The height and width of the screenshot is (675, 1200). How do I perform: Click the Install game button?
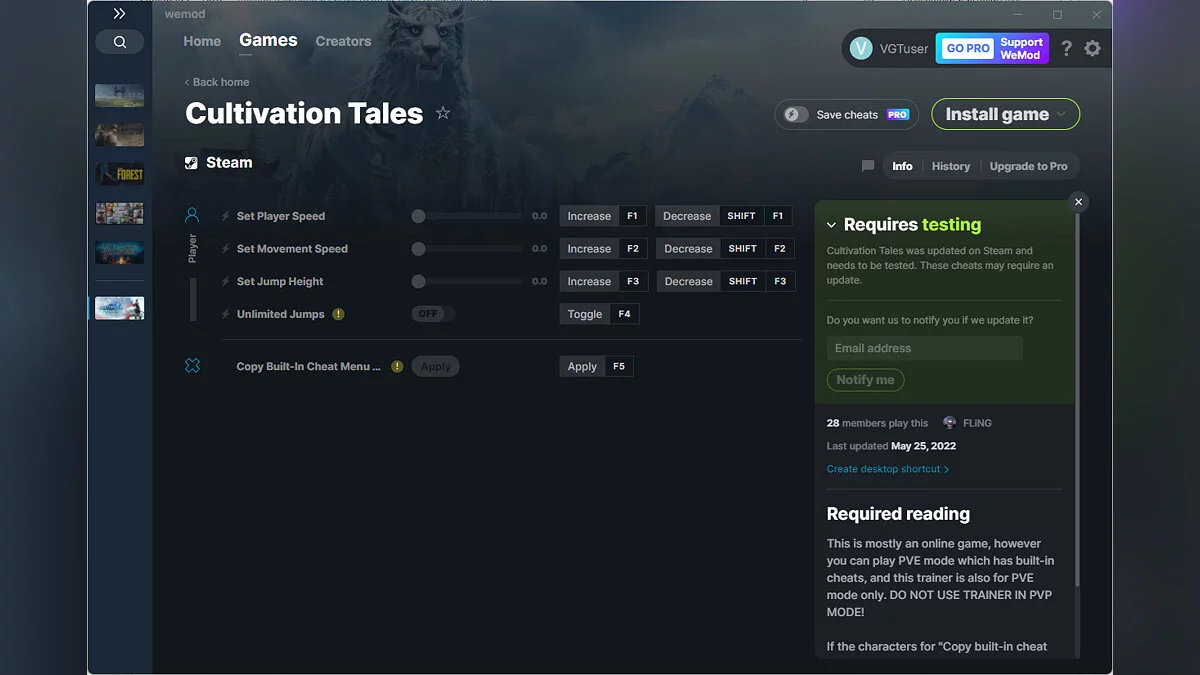tap(1006, 114)
